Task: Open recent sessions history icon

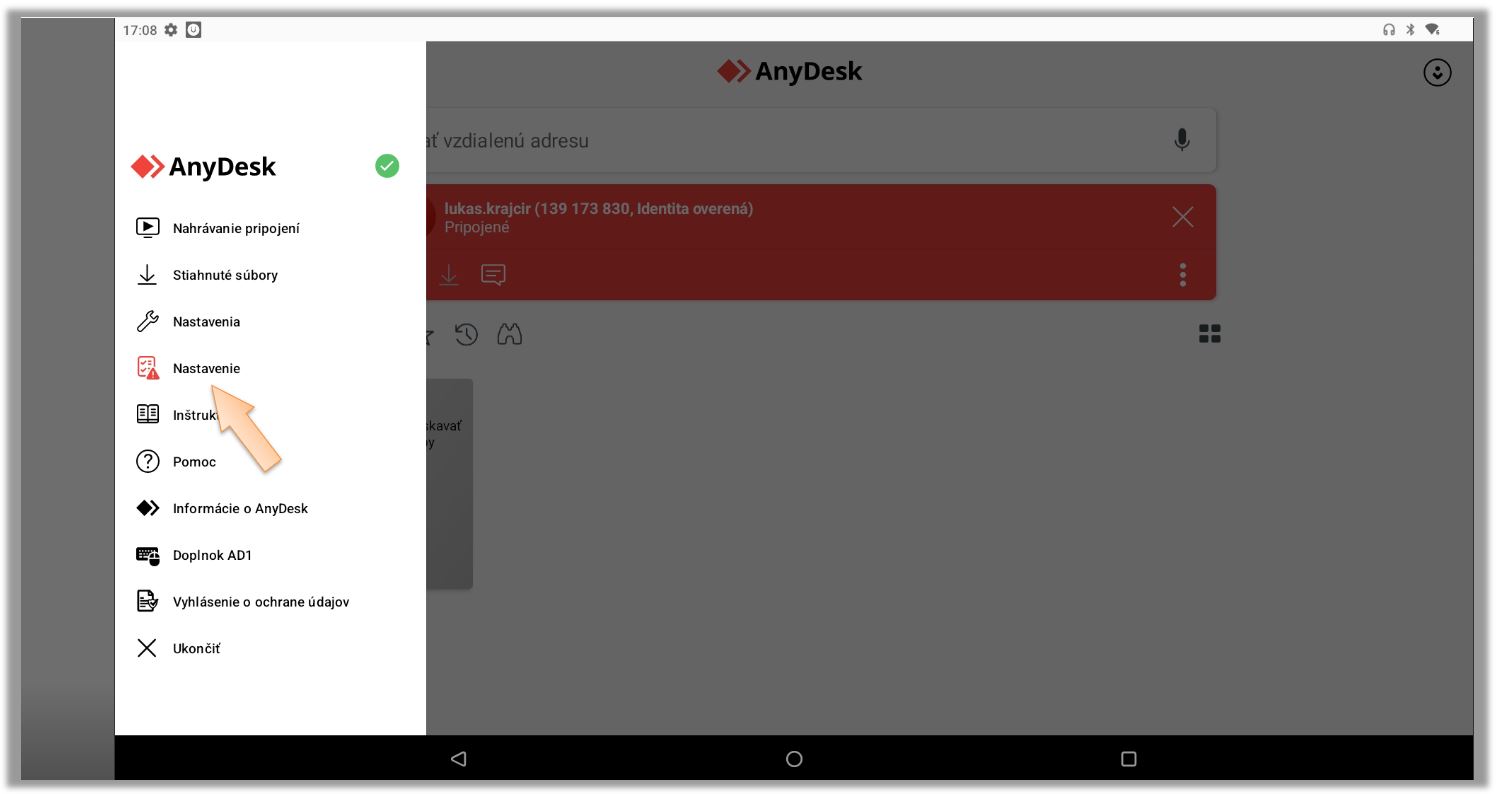Action: pyautogui.click(x=466, y=335)
